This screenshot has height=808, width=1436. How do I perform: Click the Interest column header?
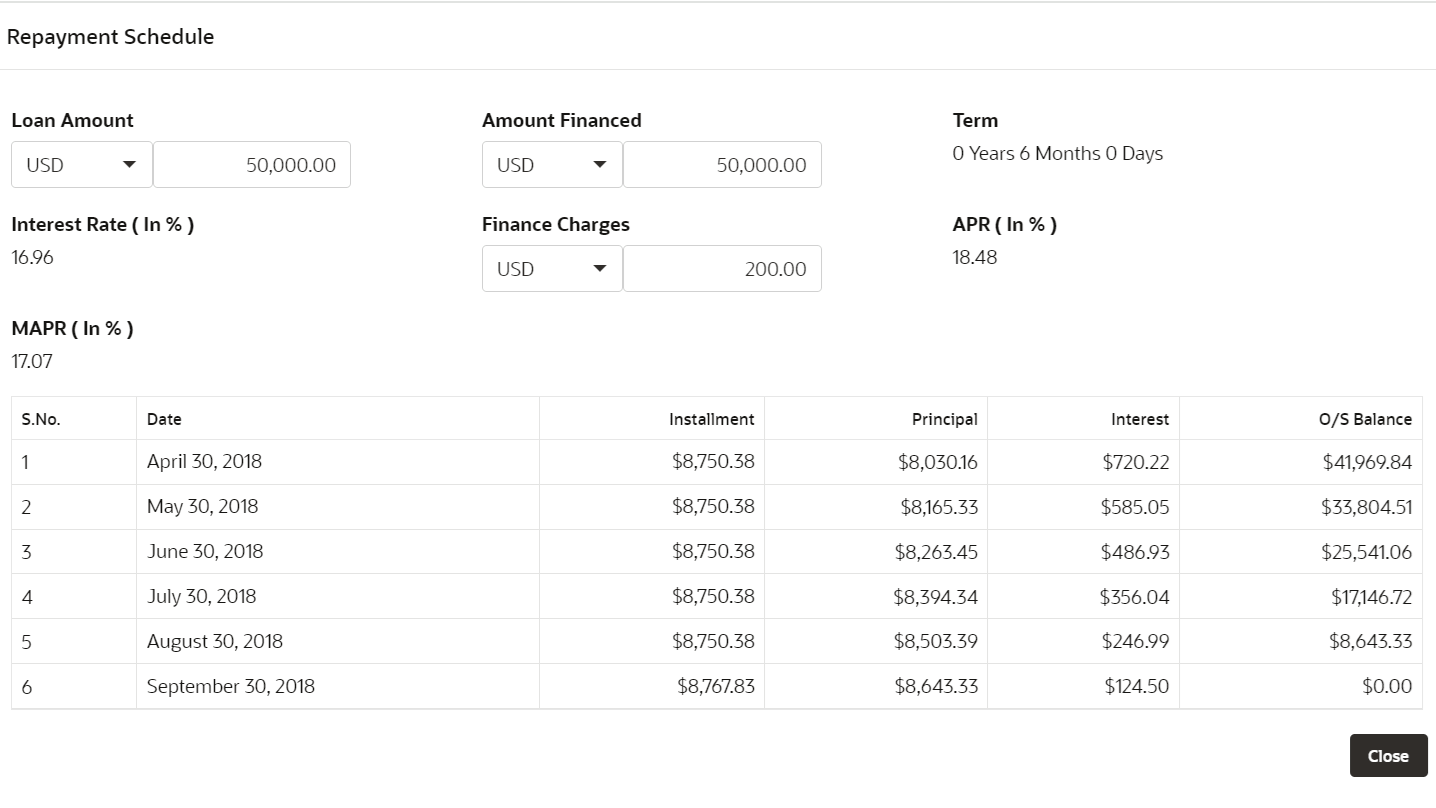[1140, 418]
